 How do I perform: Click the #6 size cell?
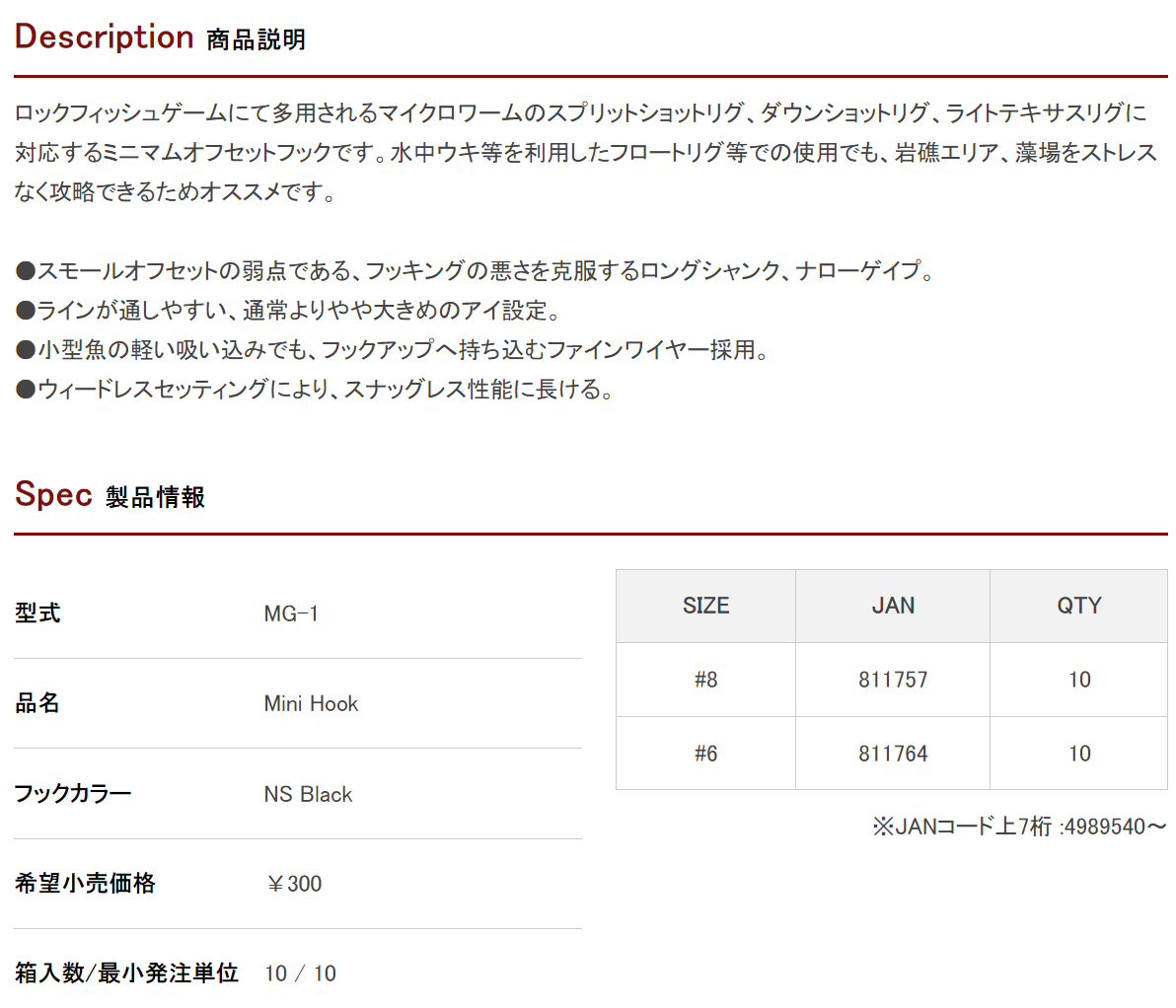[x=705, y=753]
